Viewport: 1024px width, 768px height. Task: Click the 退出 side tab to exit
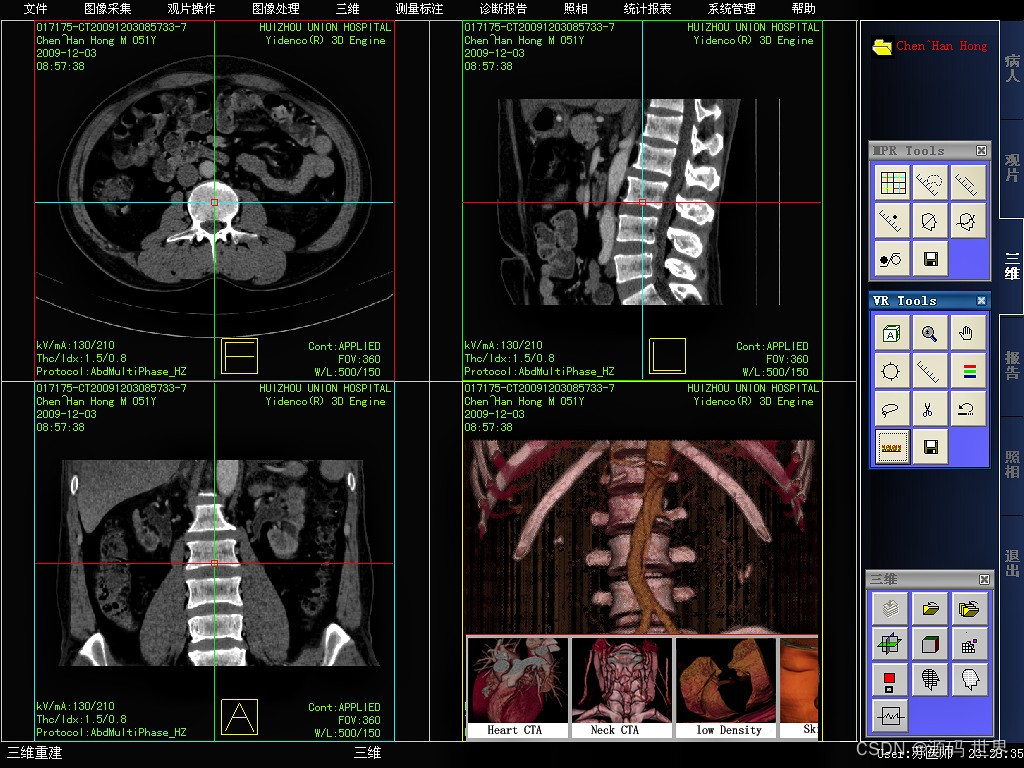[1012, 564]
